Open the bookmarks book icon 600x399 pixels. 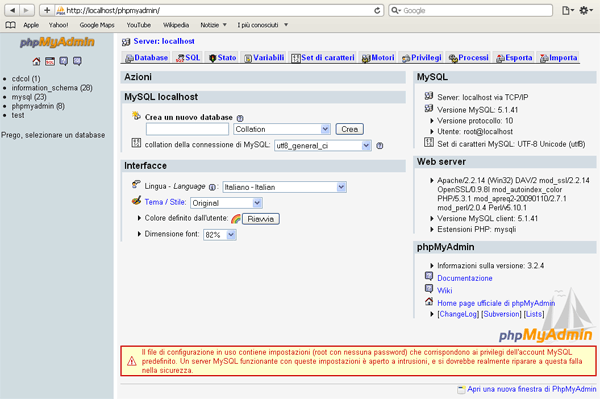(11, 25)
